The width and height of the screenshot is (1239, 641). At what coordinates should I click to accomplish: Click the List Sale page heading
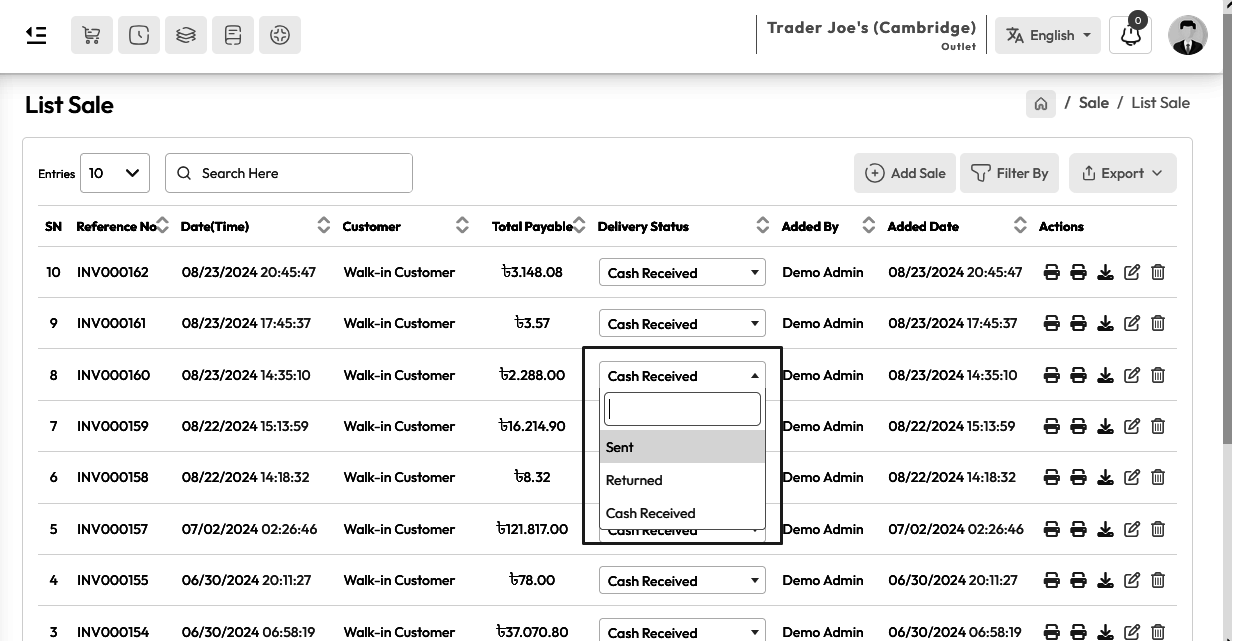(x=69, y=105)
